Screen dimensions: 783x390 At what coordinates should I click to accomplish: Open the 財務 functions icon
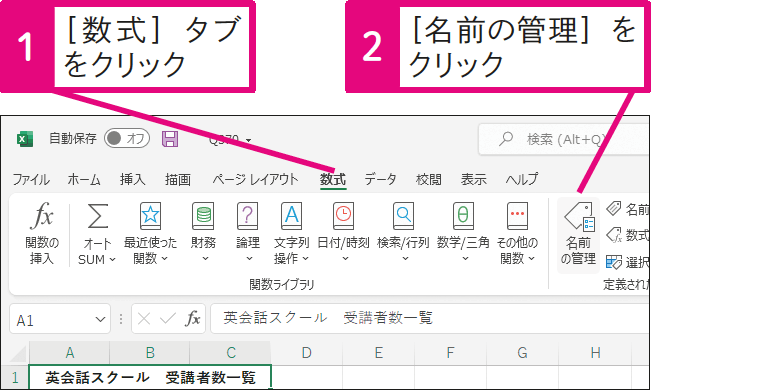coord(203,216)
